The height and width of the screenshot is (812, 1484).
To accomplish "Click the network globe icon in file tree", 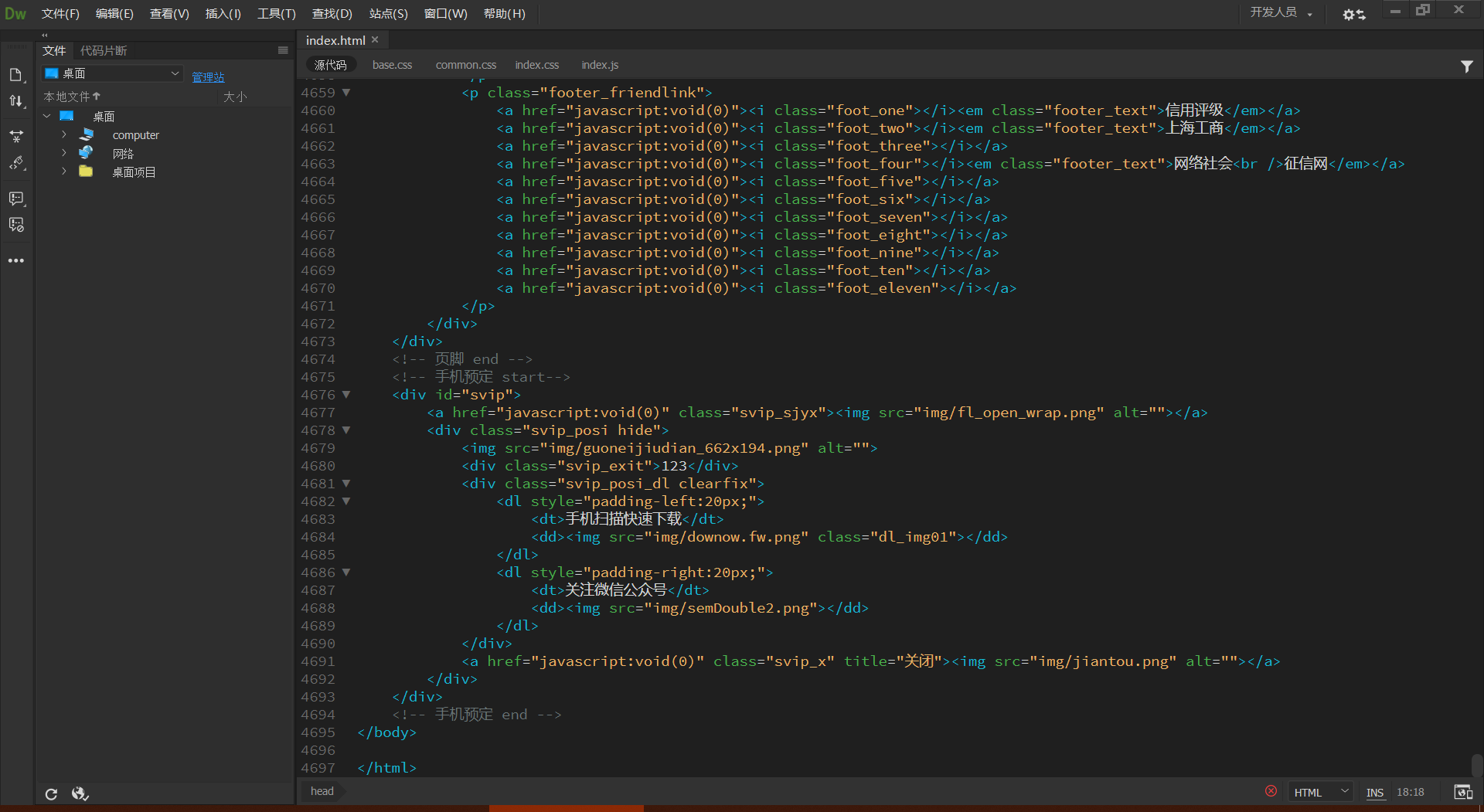I will [86, 153].
